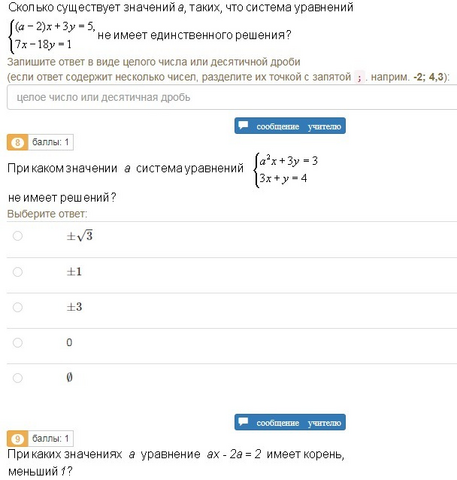Select the radio button for answer 0

[x=17, y=343]
